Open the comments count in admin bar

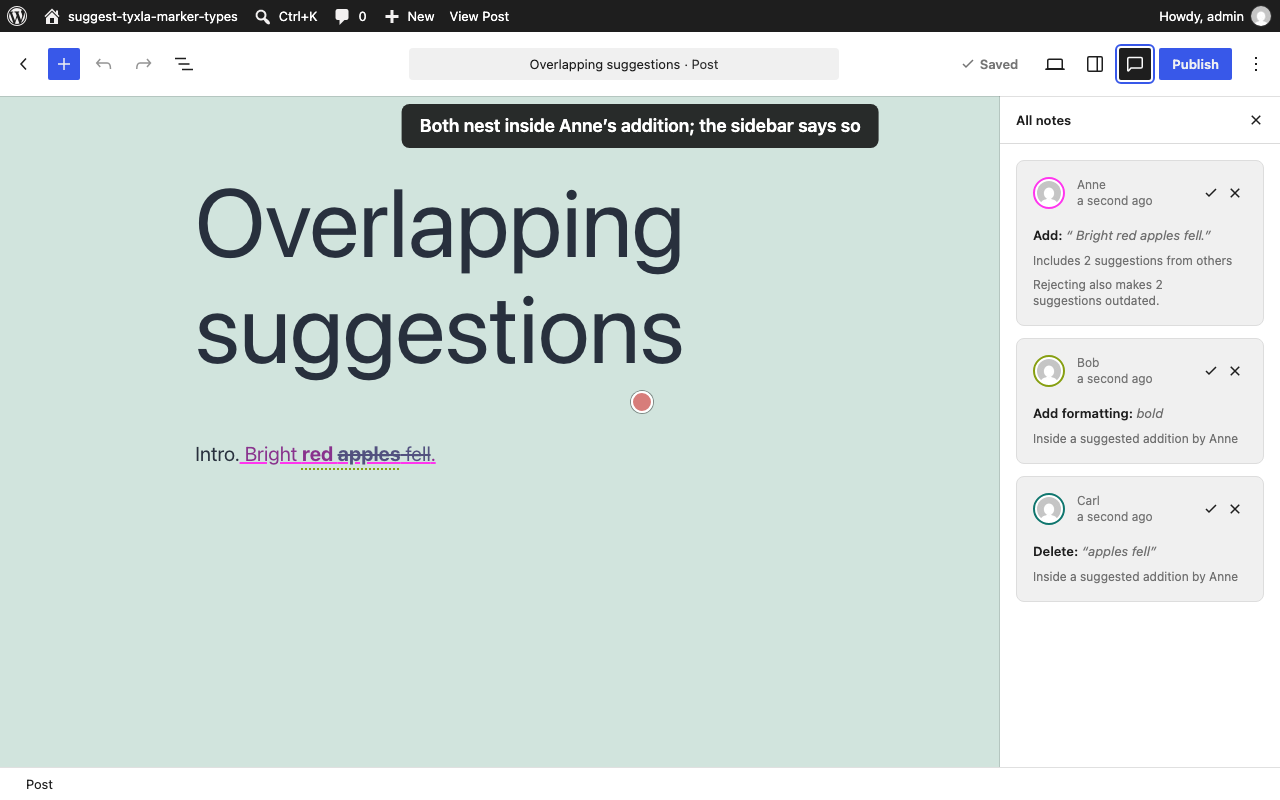350,16
